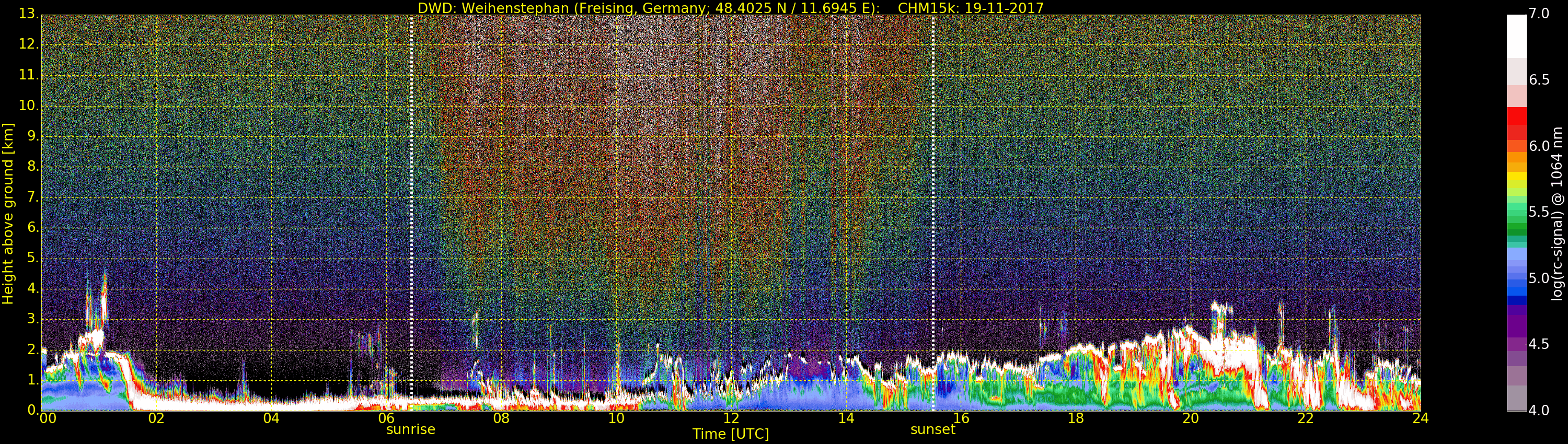Click the height axis tick label '7.'

click(33, 197)
